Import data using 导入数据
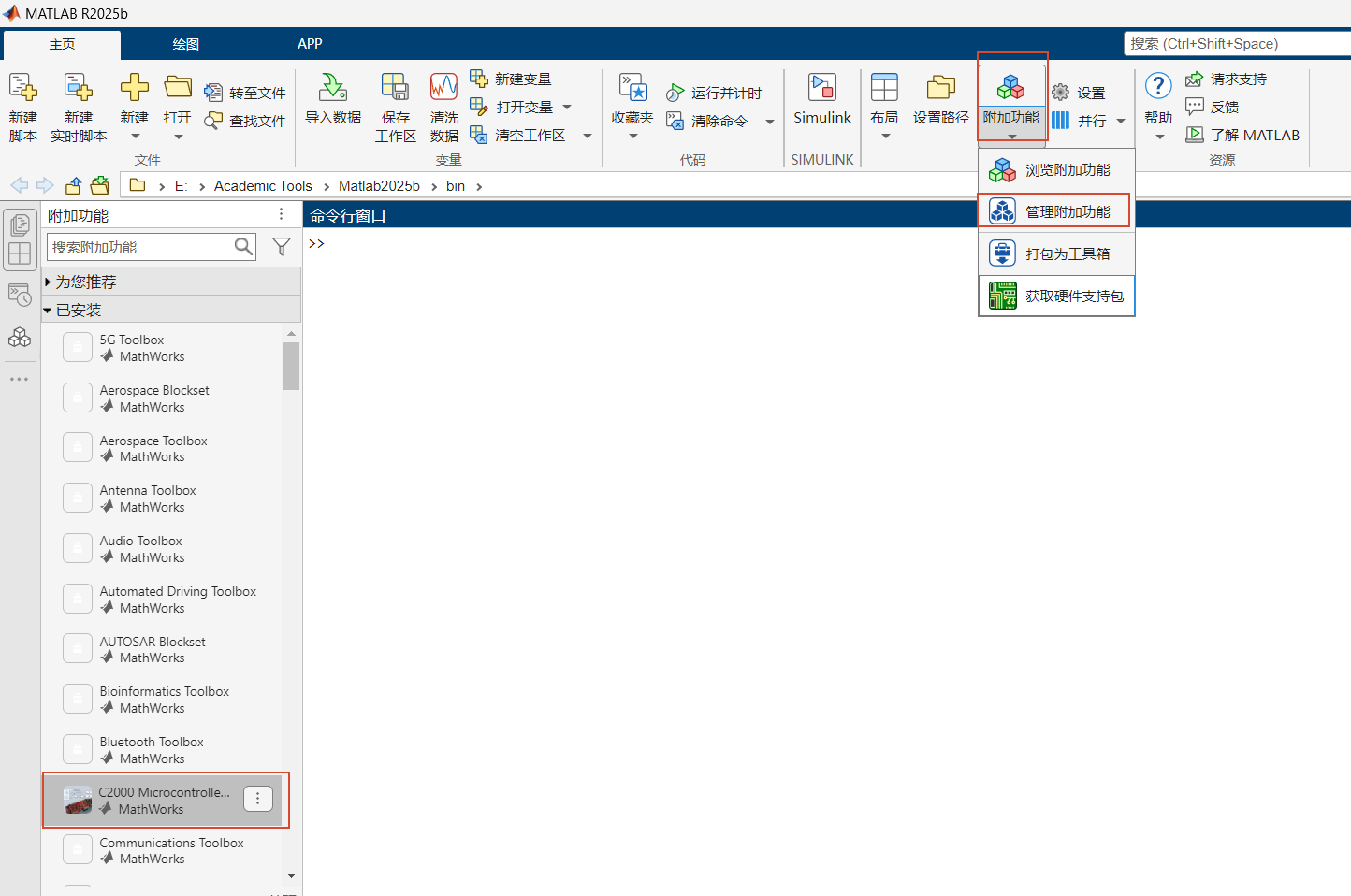The height and width of the screenshot is (896, 1351). tap(333, 99)
